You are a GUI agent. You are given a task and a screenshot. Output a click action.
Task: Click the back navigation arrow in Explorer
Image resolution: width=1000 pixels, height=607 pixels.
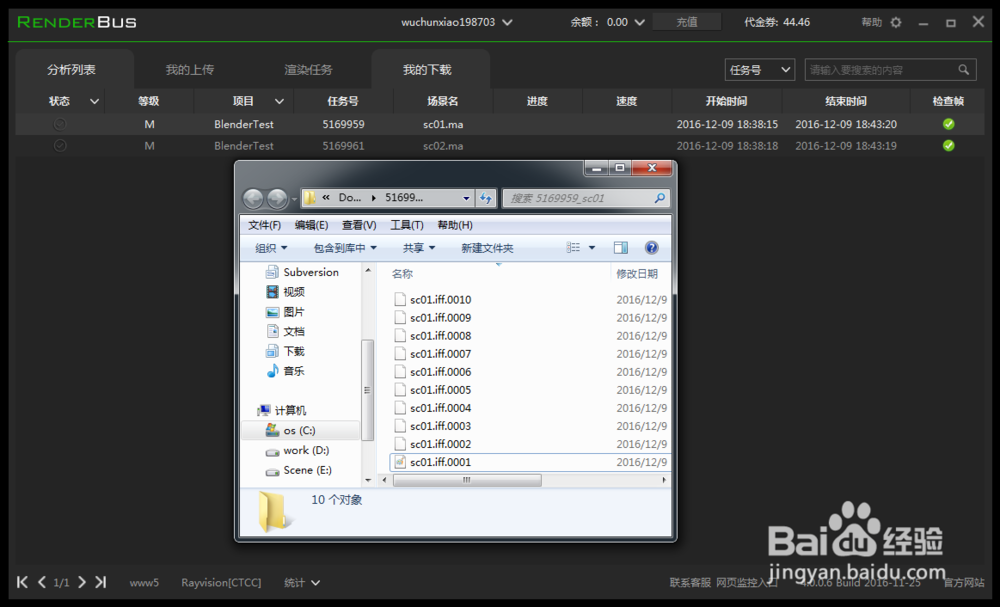pos(253,197)
